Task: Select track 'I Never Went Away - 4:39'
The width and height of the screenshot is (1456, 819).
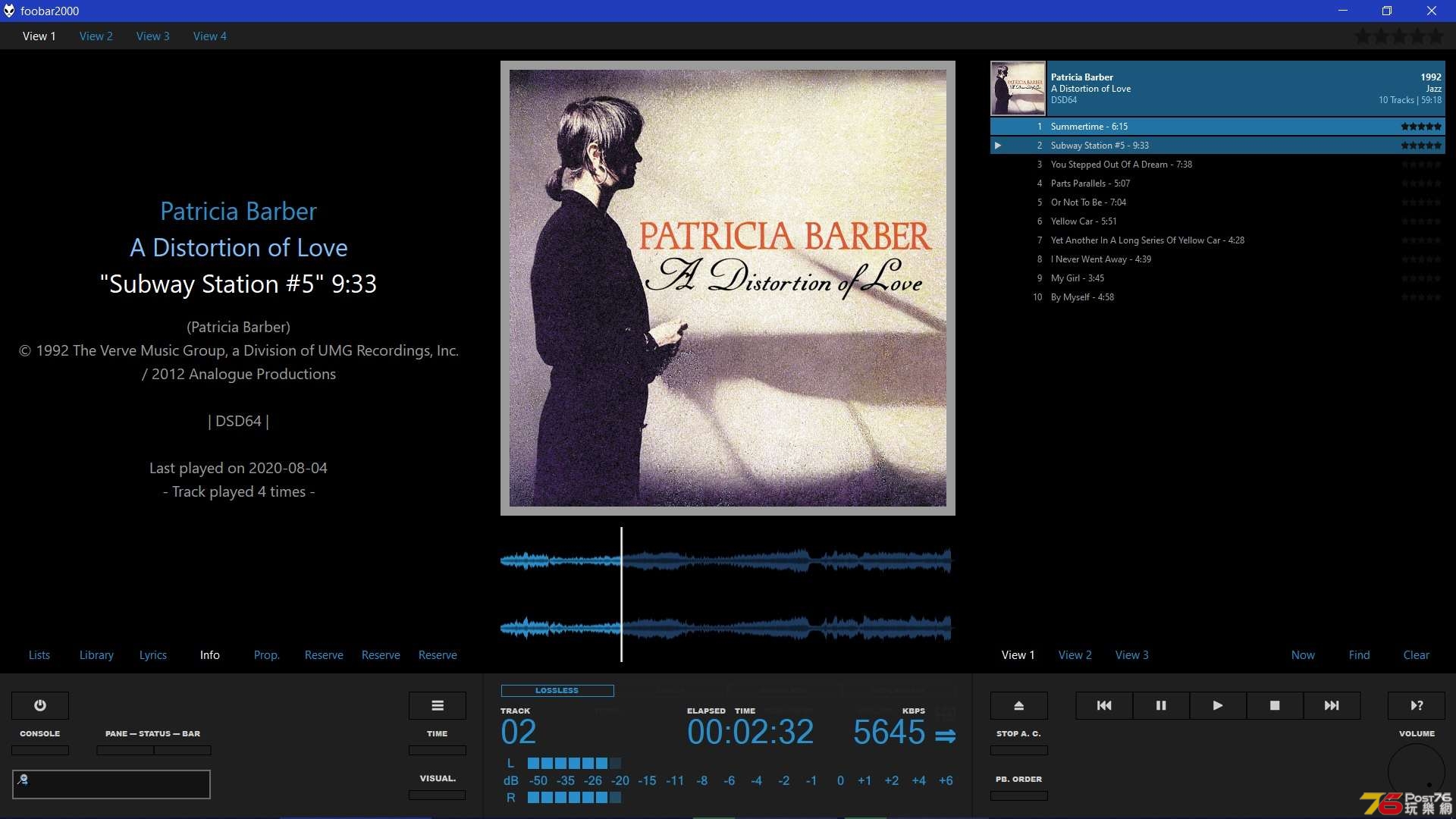Action: pyautogui.click(x=1218, y=259)
